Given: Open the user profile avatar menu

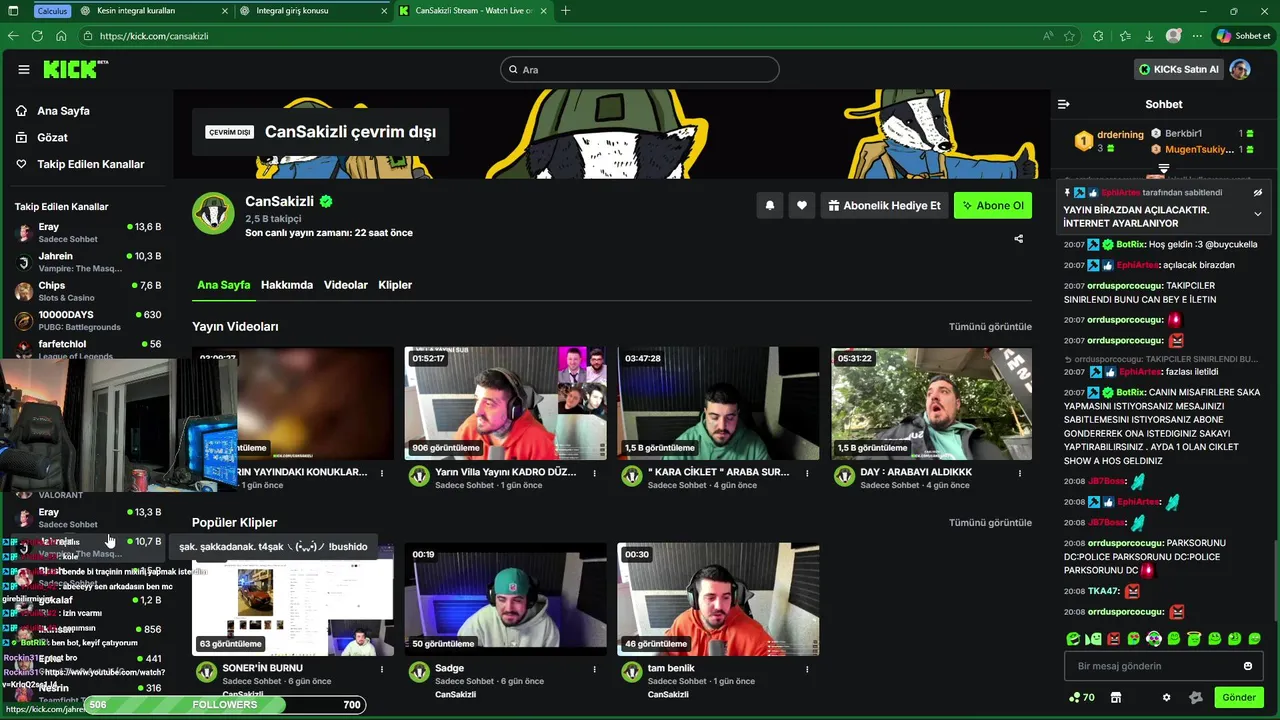Looking at the screenshot, I should [x=1240, y=69].
